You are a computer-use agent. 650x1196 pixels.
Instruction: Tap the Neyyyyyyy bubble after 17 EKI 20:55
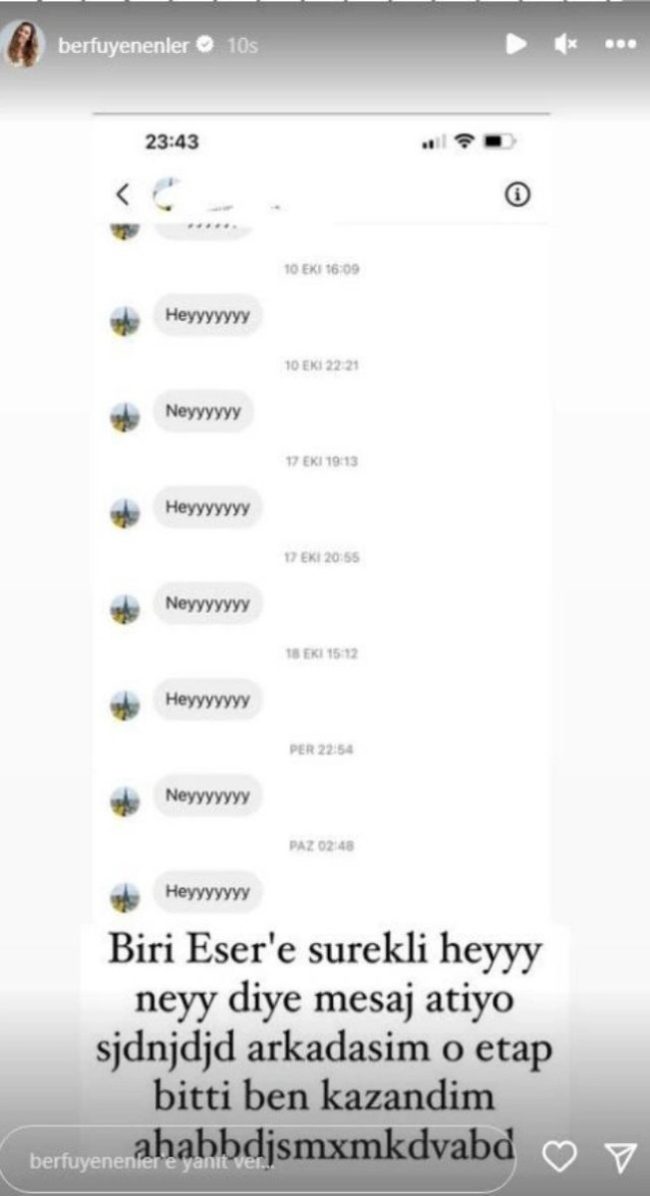tap(208, 603)
